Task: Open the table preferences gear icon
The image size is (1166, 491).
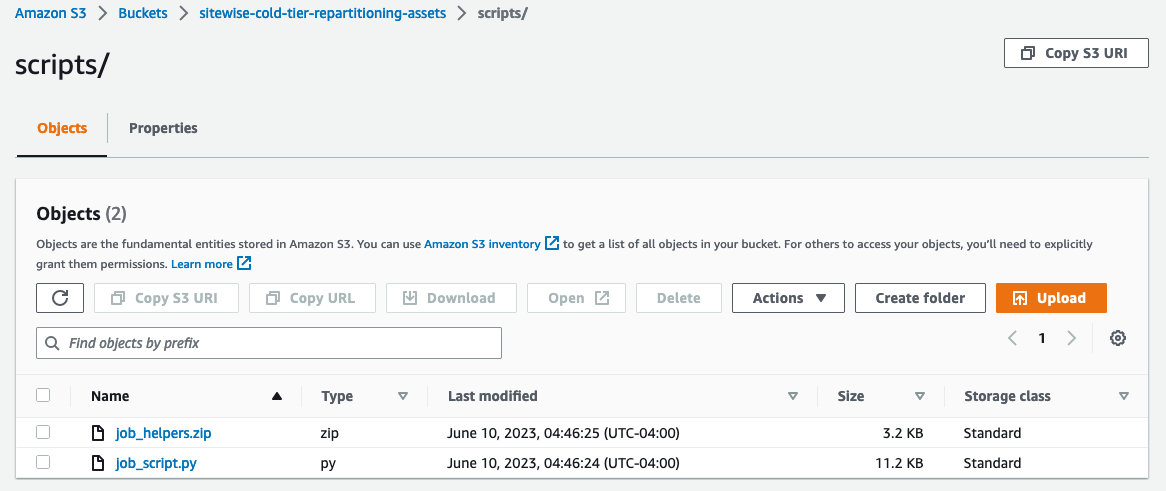Action: point(1118,338)
